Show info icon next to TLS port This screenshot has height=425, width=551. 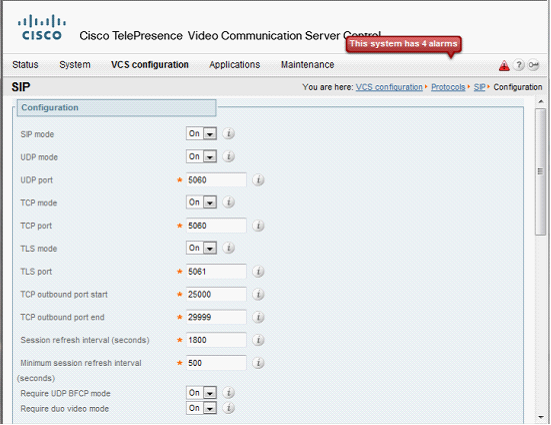tap(258, 271)
